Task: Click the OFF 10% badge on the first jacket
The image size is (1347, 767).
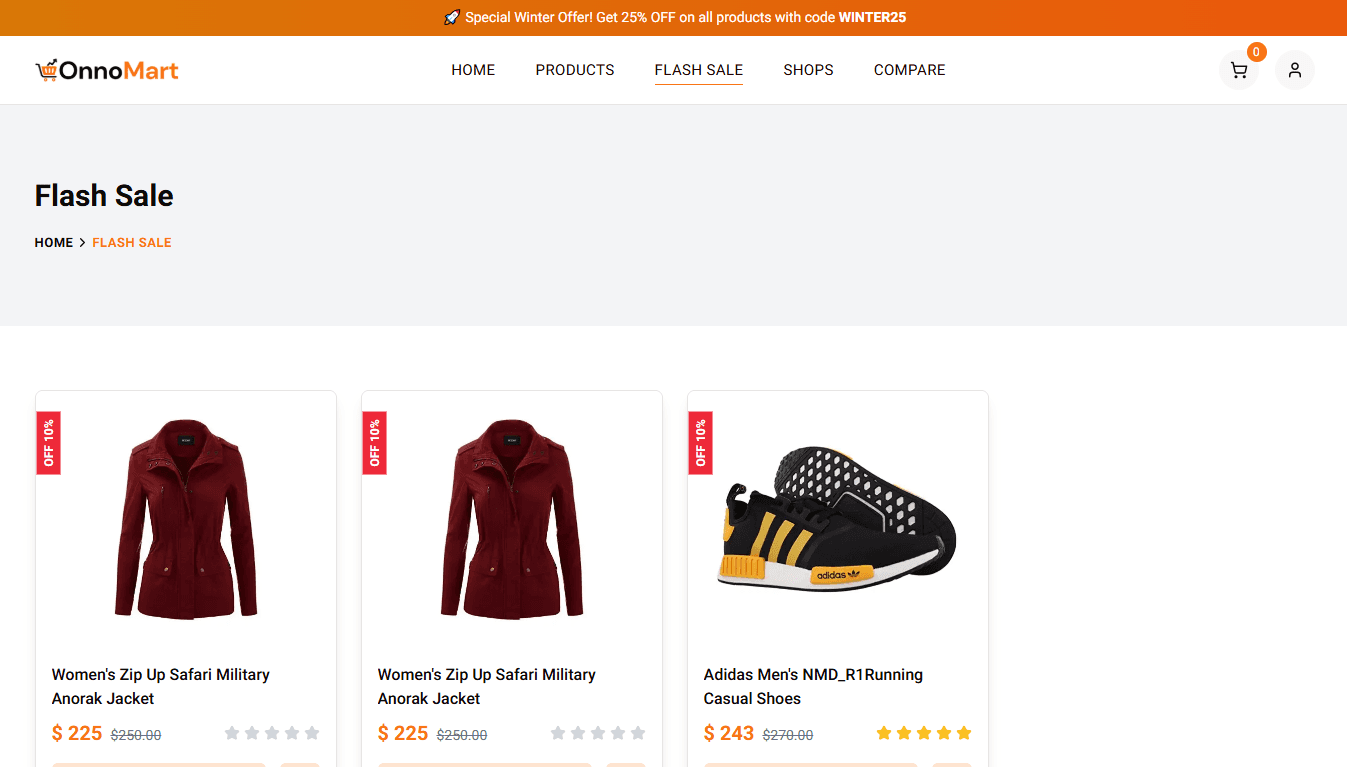Action: click(x=48, y=442)
